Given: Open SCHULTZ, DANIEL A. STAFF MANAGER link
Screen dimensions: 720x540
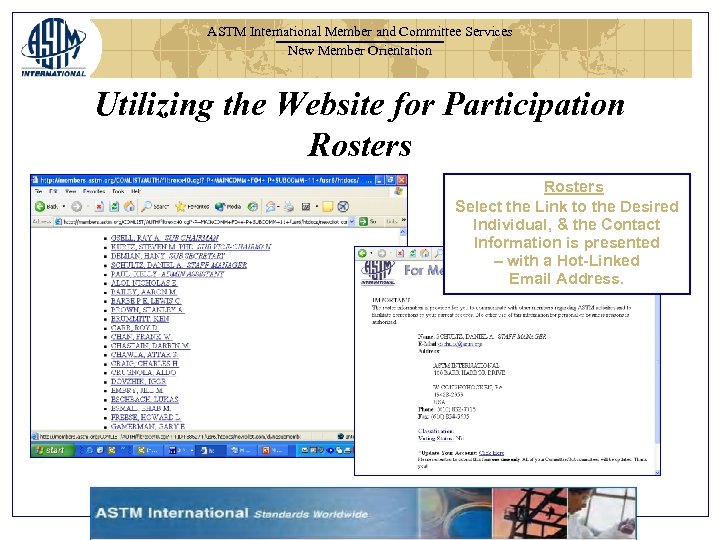Looking at the screenshot, I should click(x=179, y=265).
